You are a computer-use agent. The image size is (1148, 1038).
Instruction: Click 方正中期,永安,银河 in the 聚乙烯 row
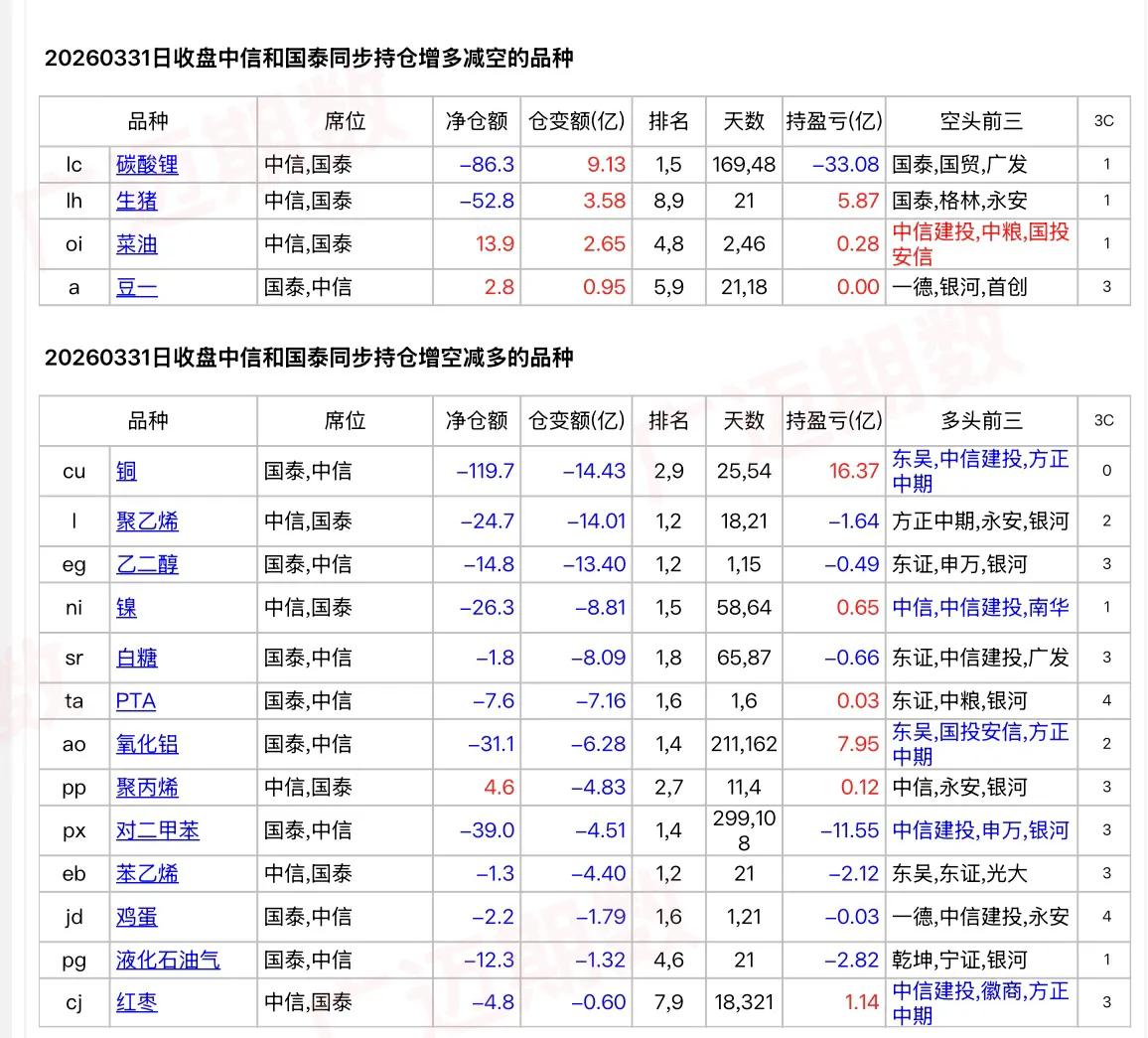980,521
